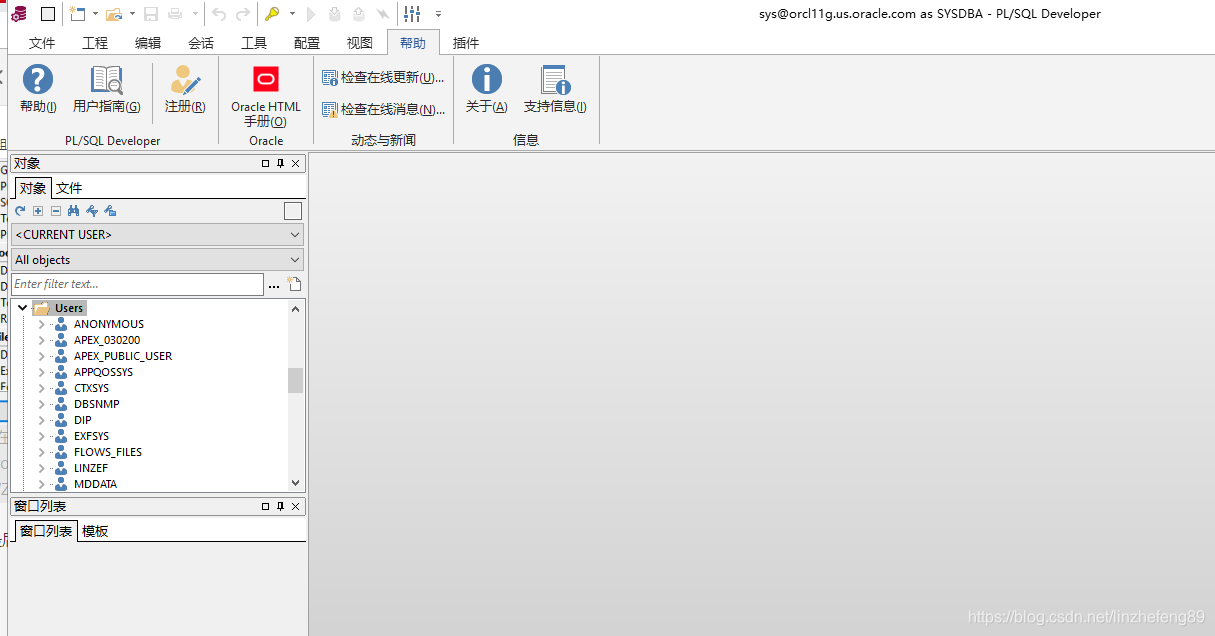Select the LINZEF user in tree
Screen dimensions: 1215x636
point(91,468)
